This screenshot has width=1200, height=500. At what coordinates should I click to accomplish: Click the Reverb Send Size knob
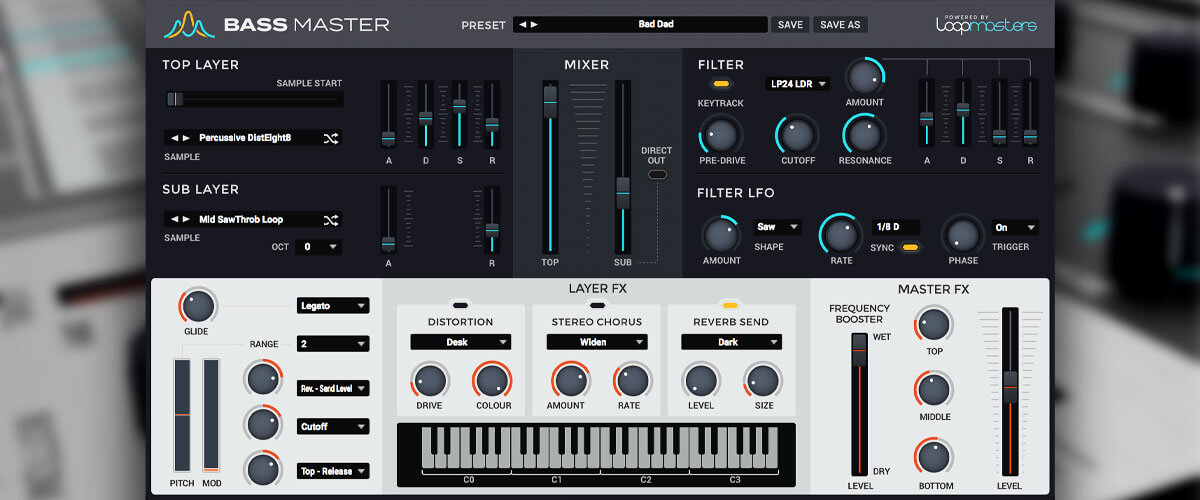(762, 379)
